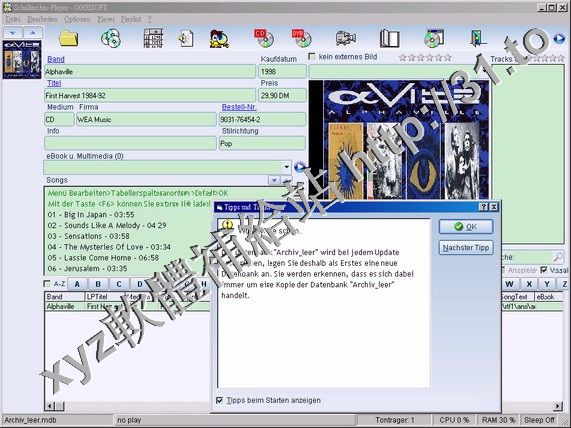Select song '03 - Sensations - 03:58'
Image resolution: width=571 pixels, height=428 pixels.
pyautogui.click(x=88, y=236)
